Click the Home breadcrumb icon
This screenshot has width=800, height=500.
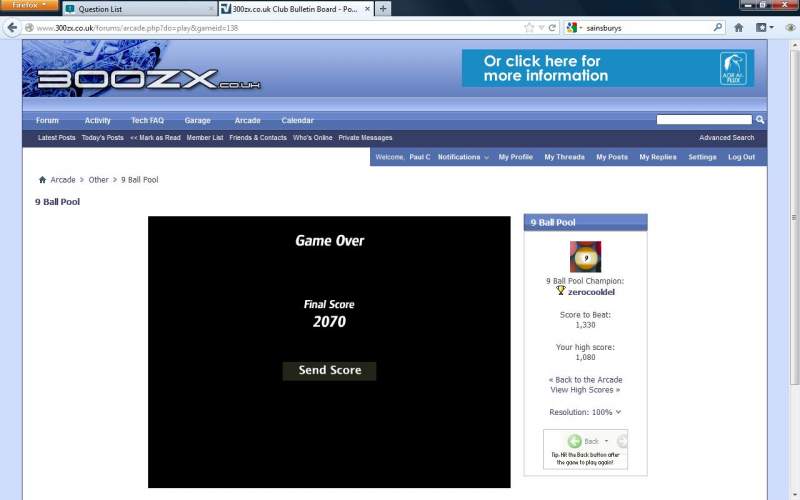pyautogui.click(x=42, y=180)
